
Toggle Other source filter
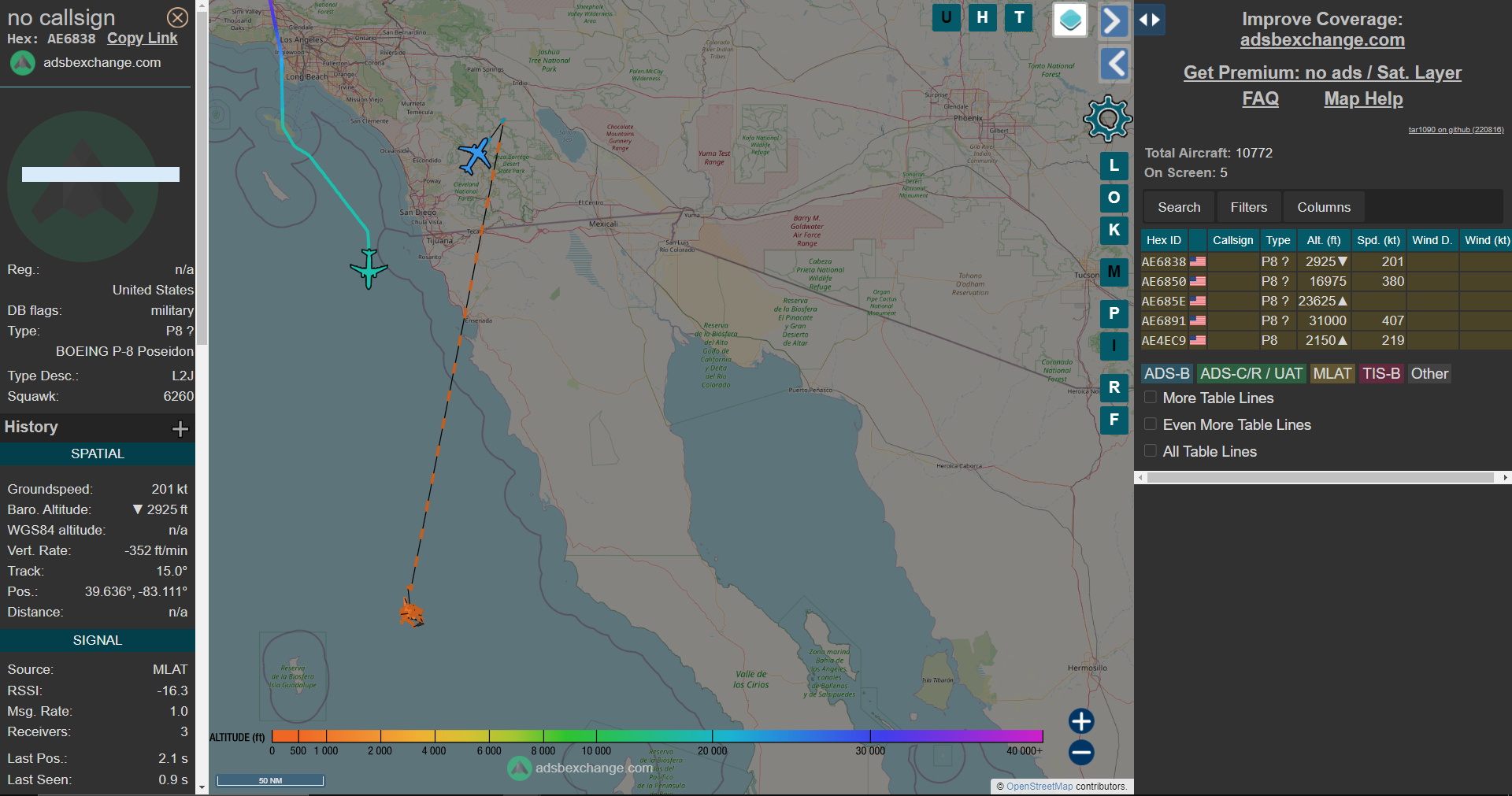point(1429,374)
